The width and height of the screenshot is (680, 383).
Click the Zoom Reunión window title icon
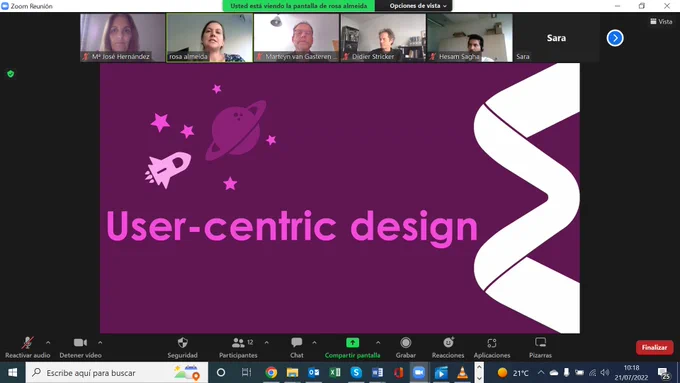(5, 6)
